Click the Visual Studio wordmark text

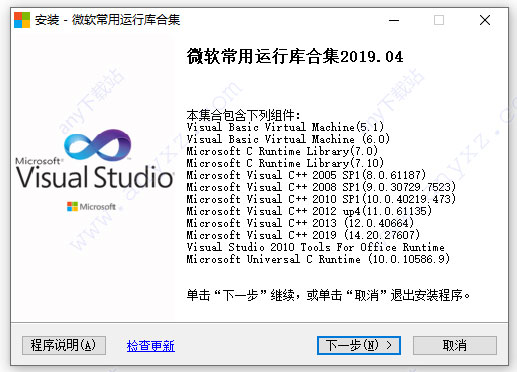[x=95, y=177]
